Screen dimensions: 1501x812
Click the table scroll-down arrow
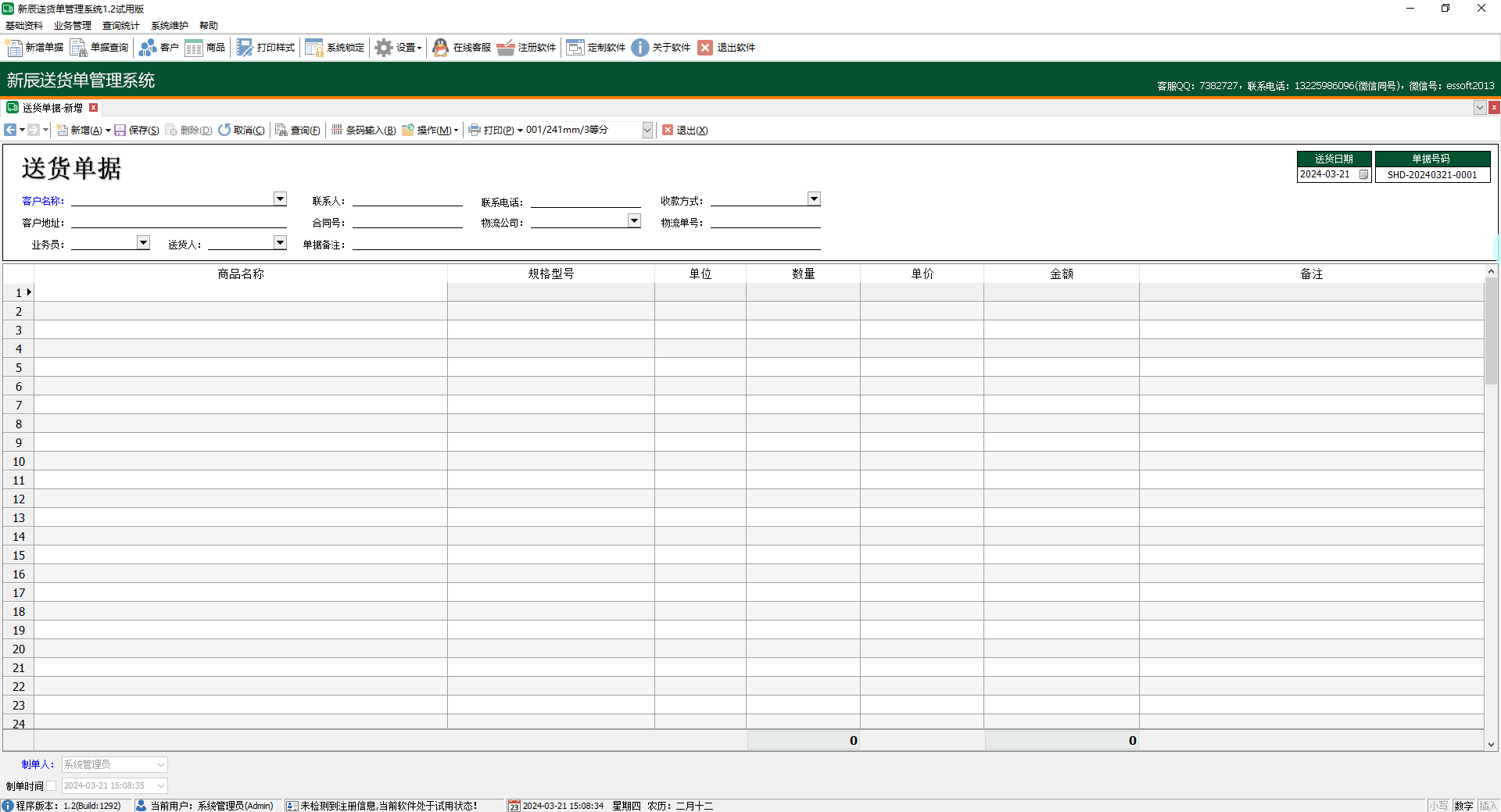(1491, 745)
